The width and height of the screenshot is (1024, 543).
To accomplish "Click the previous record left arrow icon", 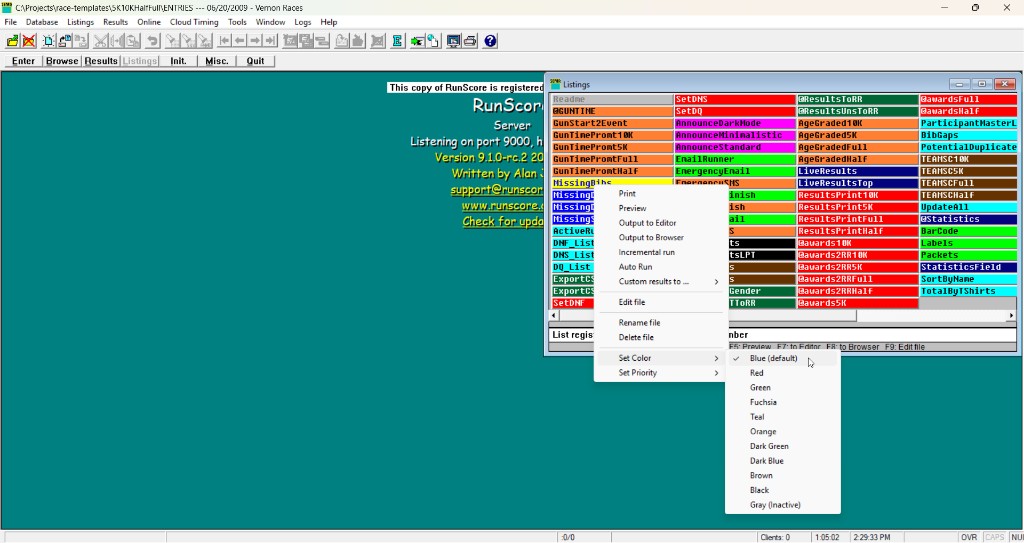I will [240, 41].
